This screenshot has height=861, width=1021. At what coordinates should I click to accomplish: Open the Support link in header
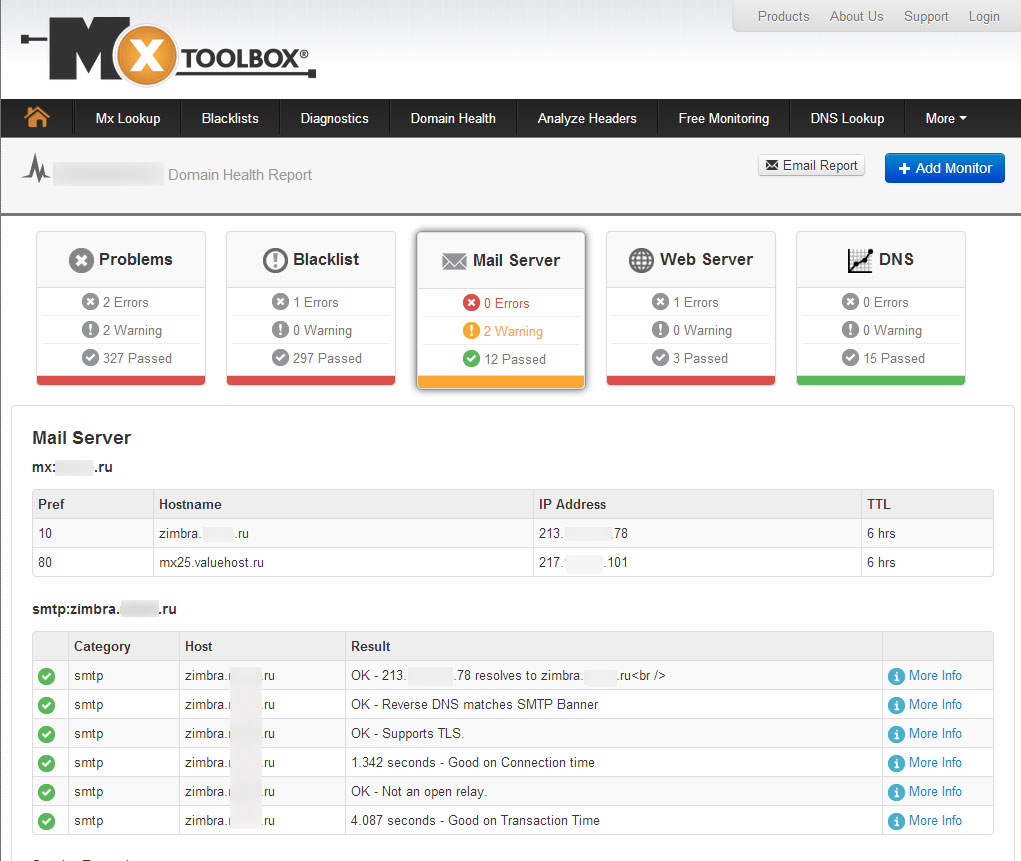(926, 16)
